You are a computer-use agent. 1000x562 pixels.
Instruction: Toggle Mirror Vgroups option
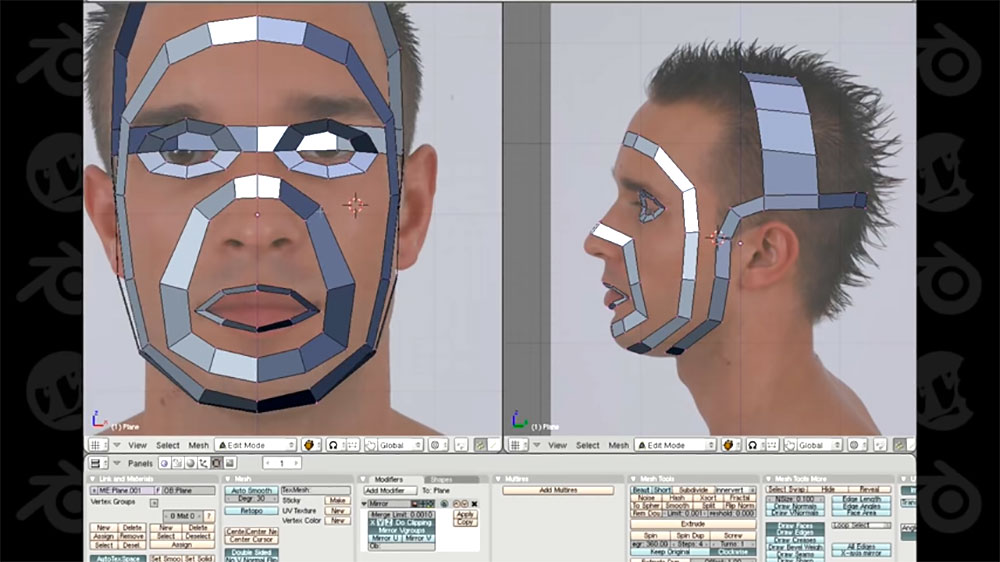(402, 531)
